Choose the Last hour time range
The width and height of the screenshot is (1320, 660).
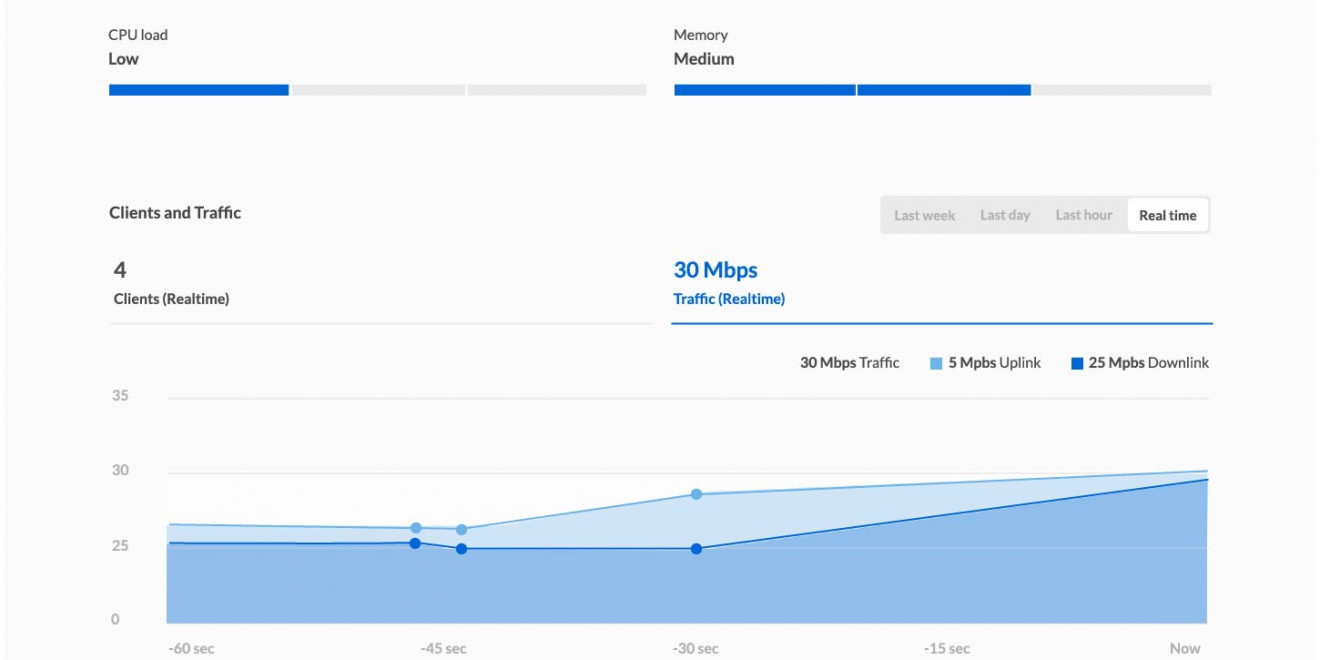[x=1083, y=215]
